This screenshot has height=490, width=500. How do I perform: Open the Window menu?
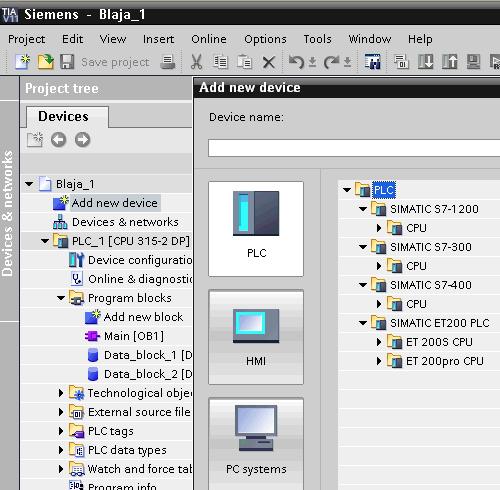[370, 39]
